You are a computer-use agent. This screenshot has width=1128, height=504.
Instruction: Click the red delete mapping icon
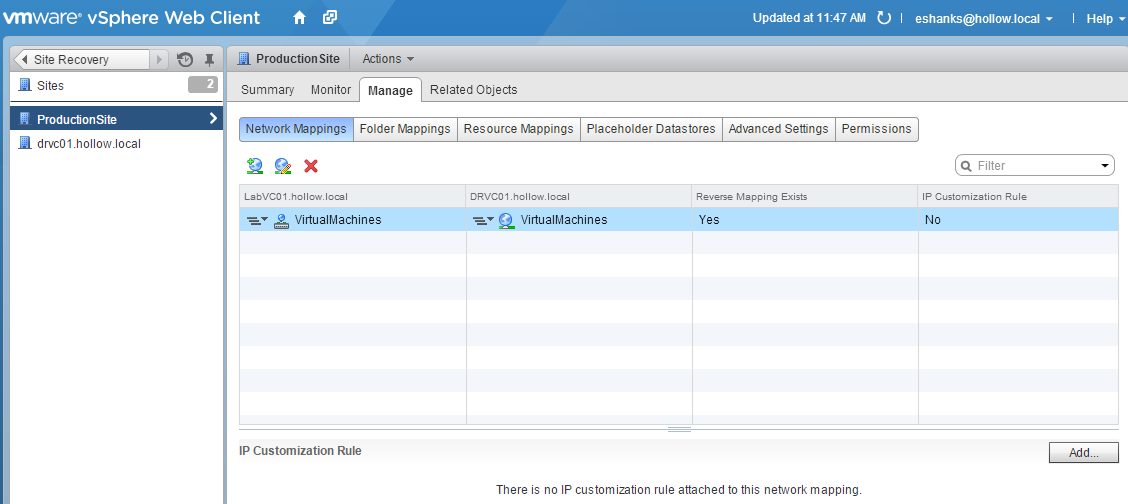tap(311, 166)
